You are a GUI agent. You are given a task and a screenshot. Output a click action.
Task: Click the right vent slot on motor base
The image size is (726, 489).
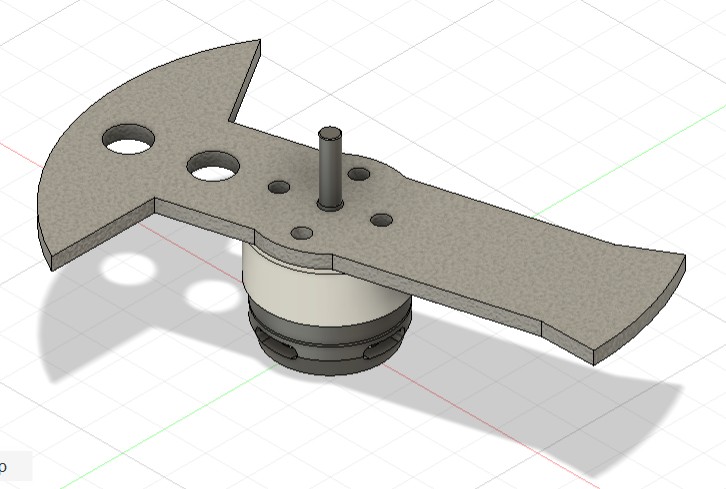click(x=378, y=349)
